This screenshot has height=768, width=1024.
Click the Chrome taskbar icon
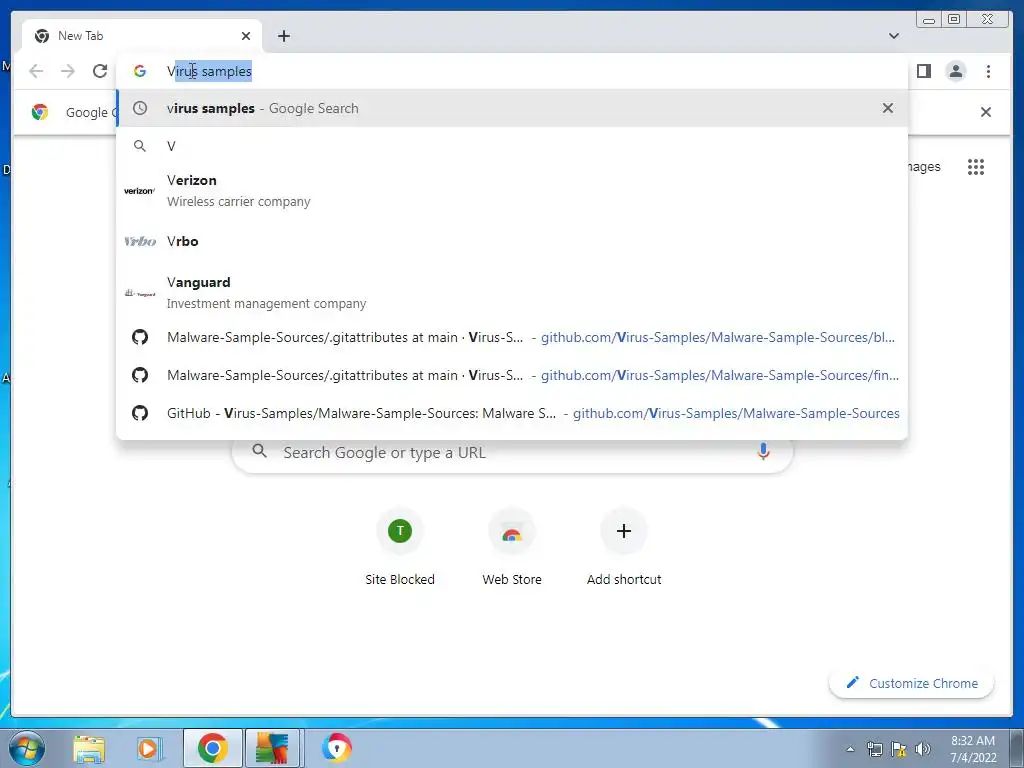[213, 748]
